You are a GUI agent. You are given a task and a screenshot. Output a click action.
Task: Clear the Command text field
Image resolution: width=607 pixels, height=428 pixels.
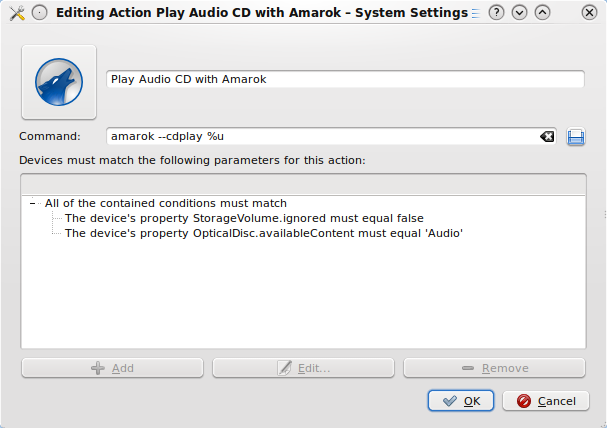pyautogui.click(x=547, y=136)
